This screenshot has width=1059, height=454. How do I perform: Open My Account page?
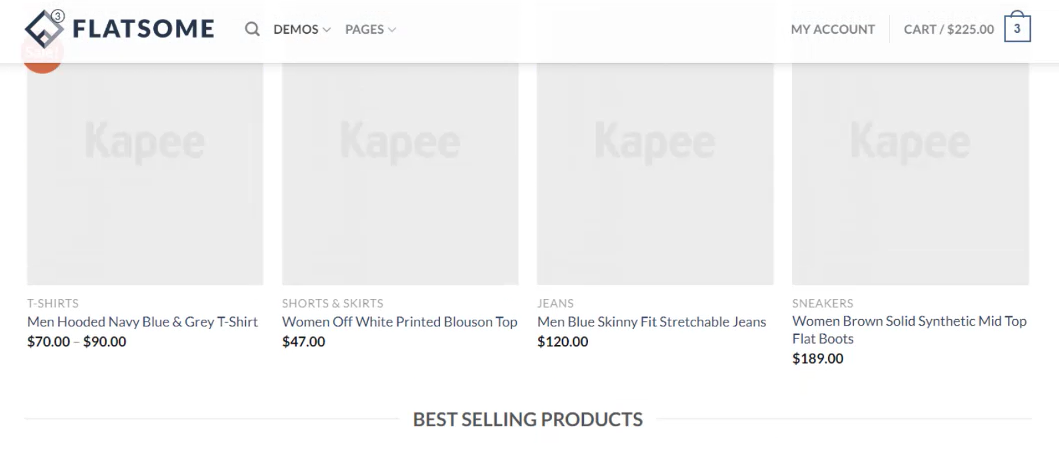(832, 29)
